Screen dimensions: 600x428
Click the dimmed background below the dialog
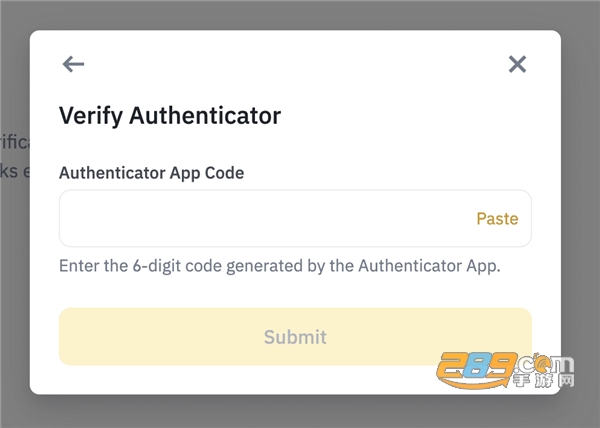tap(300, 412)
